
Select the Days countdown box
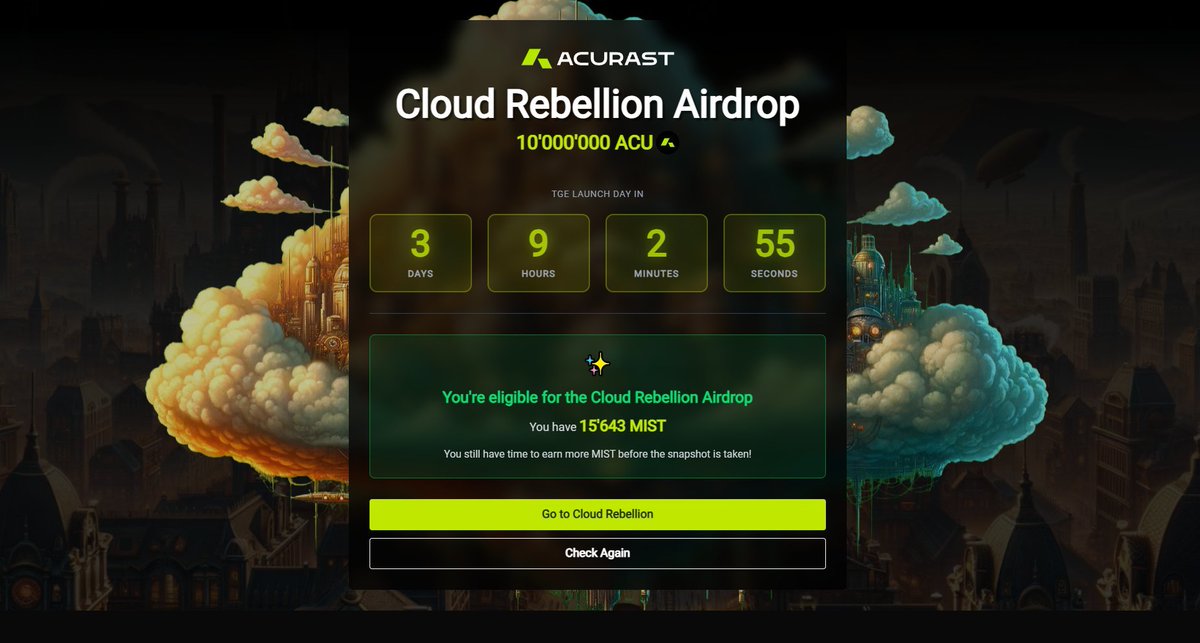coord(420,253)
